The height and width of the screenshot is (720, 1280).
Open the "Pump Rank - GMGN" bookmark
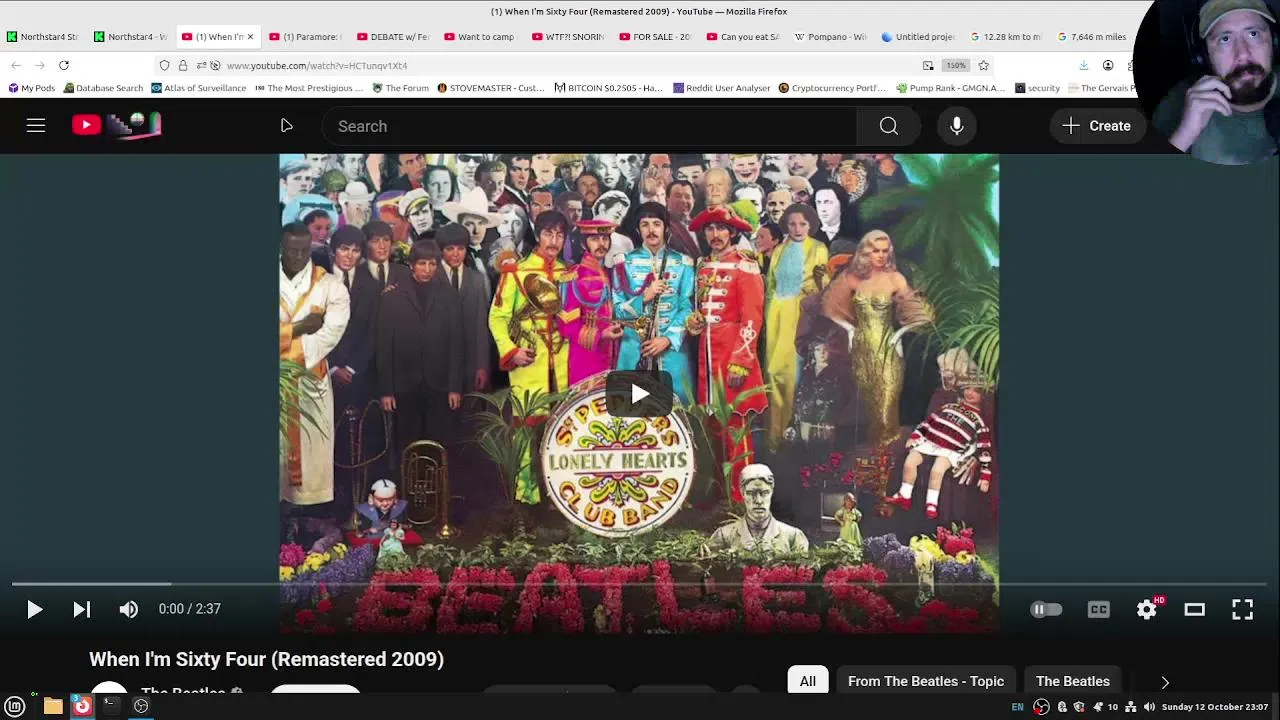(x=951, y=88)
